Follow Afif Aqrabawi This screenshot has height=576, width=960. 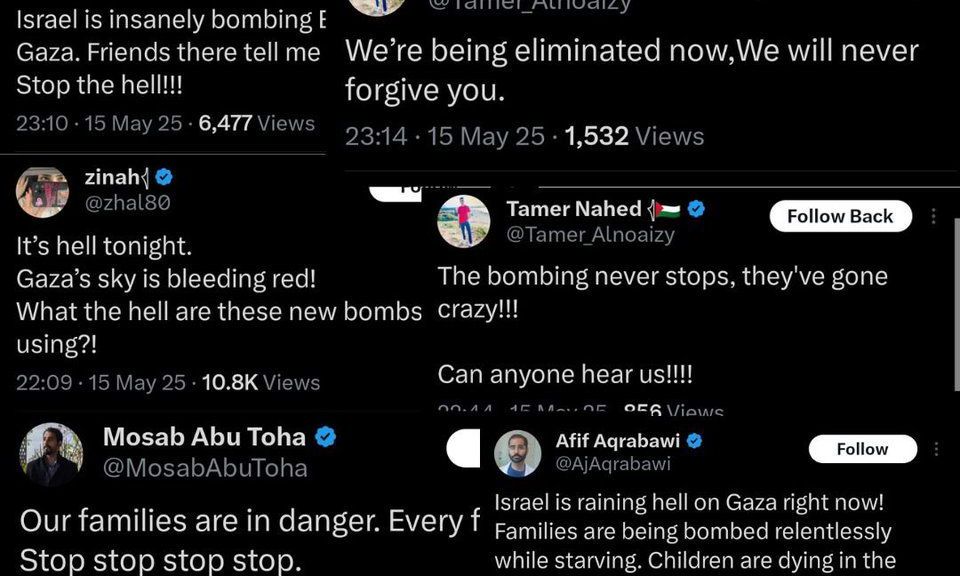coord(862,449)
